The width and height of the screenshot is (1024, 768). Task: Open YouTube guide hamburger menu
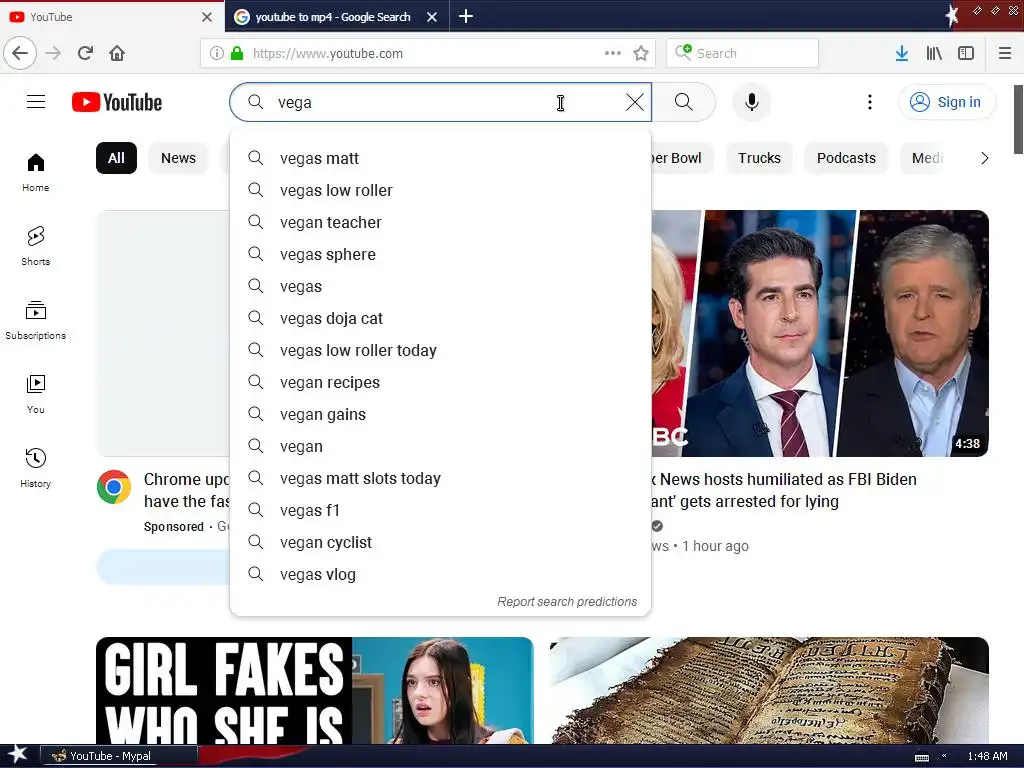pos(36,102)
